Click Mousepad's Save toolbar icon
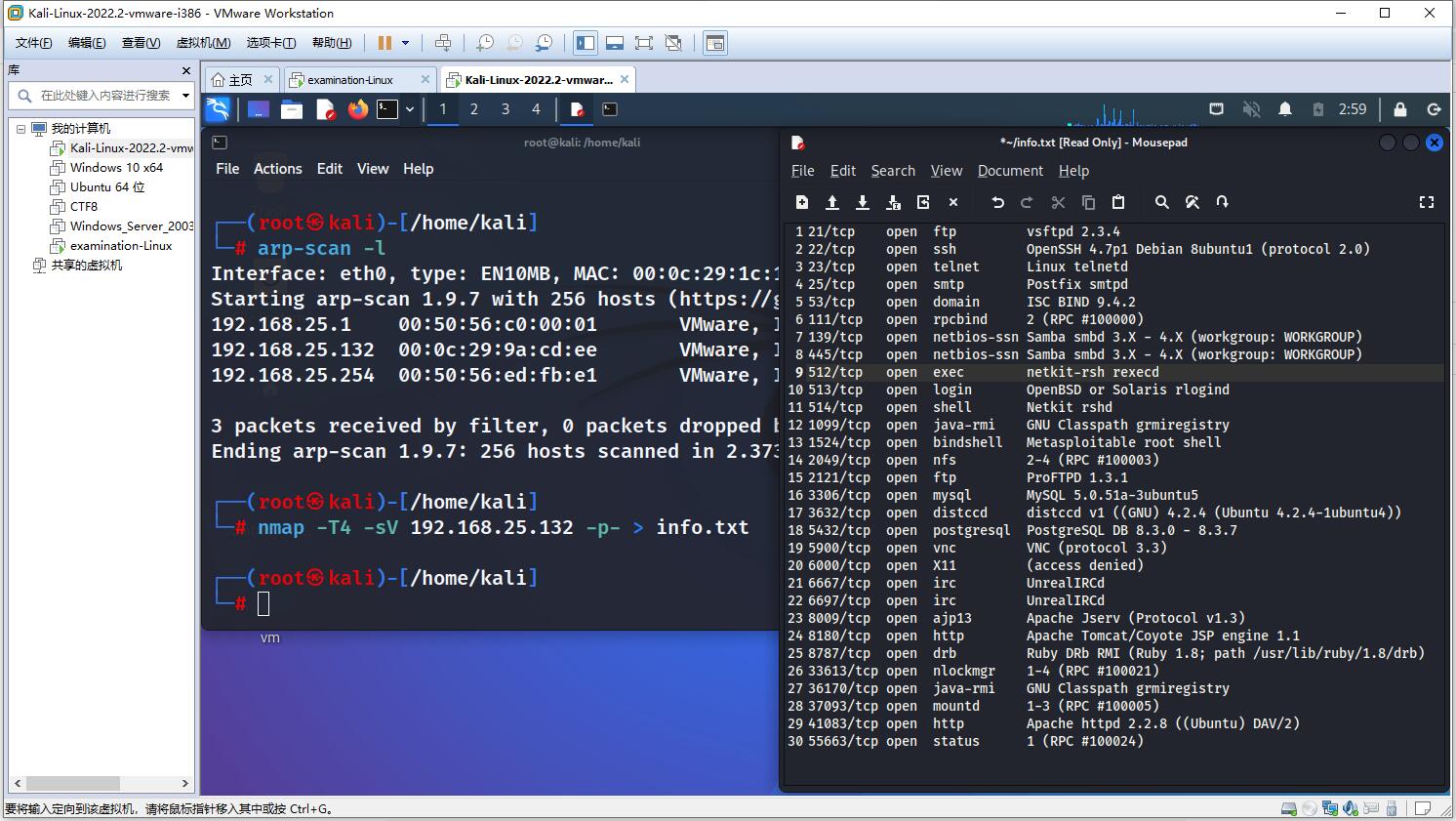Image resolution: width=1456 pixels, height=821 pixels. point(863,202)
